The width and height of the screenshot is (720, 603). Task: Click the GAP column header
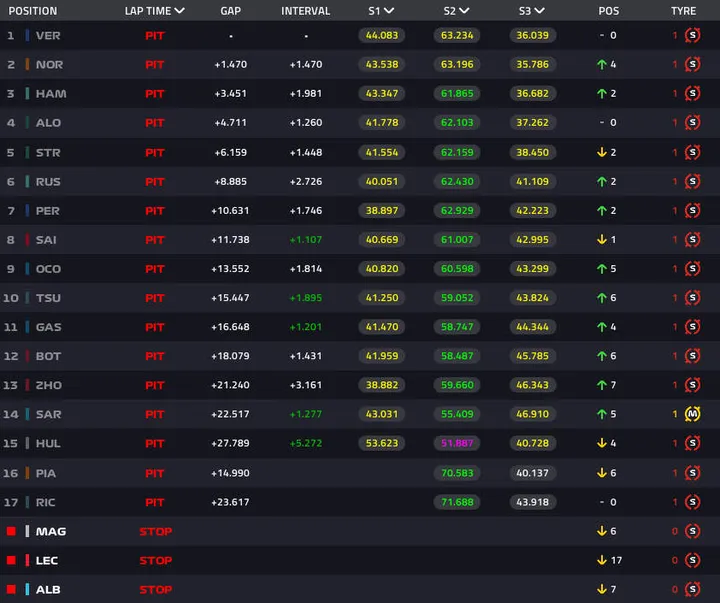[x=231, y=11]
